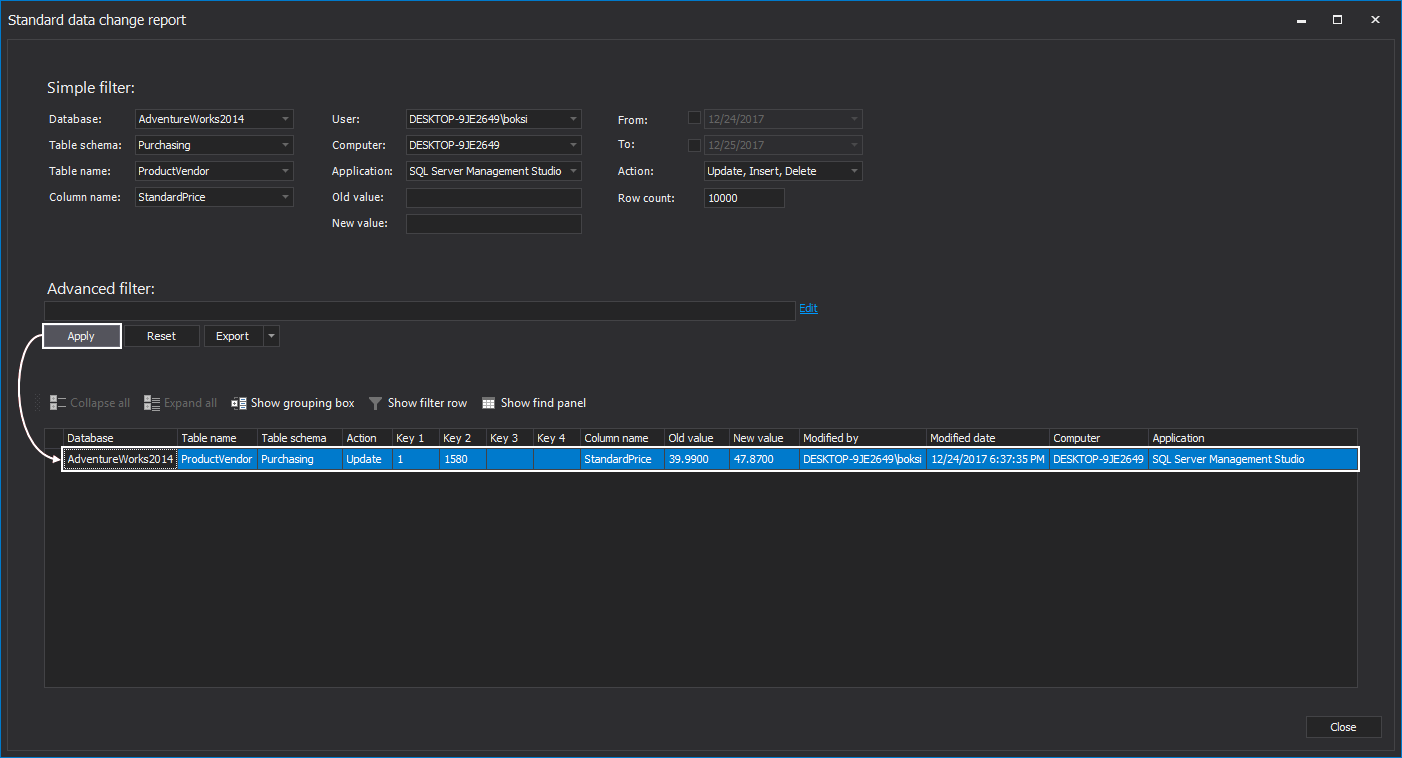The width and height of the screenshot is (1402, 758).
Task: Click the Show find panel icon
Action: click(489, 403)
